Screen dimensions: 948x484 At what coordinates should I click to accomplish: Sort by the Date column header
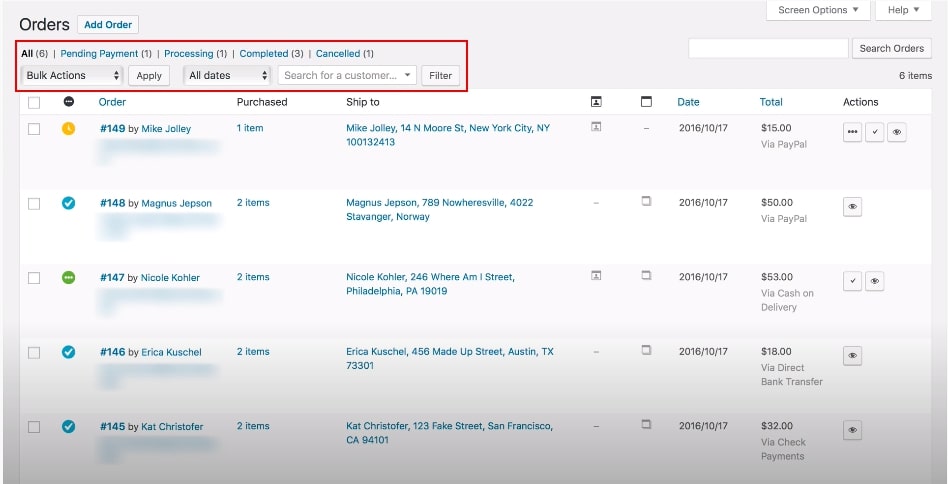pos(688,102)
